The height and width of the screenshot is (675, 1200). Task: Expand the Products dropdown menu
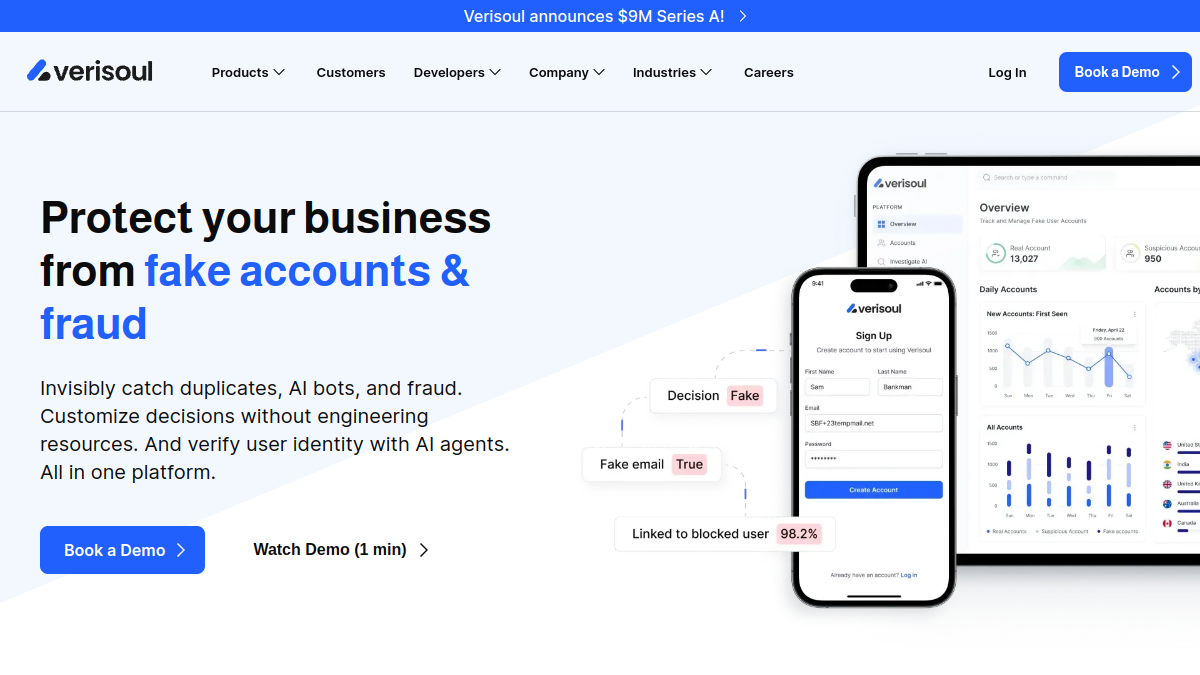pyautogui.click(x=248, y=72)
